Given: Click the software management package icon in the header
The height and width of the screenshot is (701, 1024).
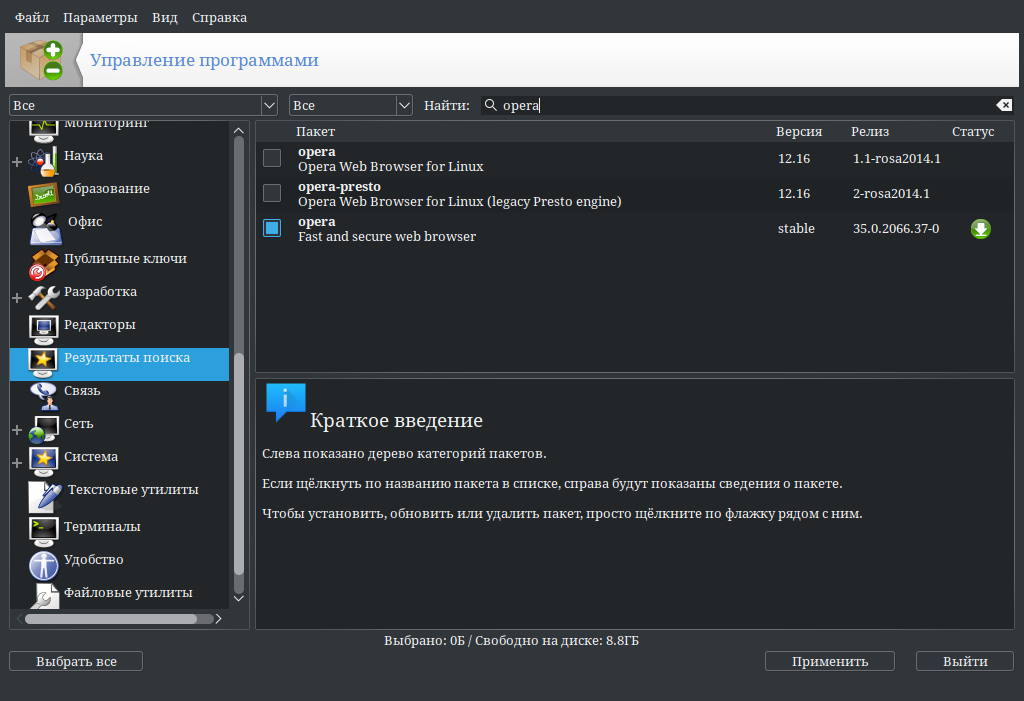Looking at the screenshot, I should tap(42, 60).
